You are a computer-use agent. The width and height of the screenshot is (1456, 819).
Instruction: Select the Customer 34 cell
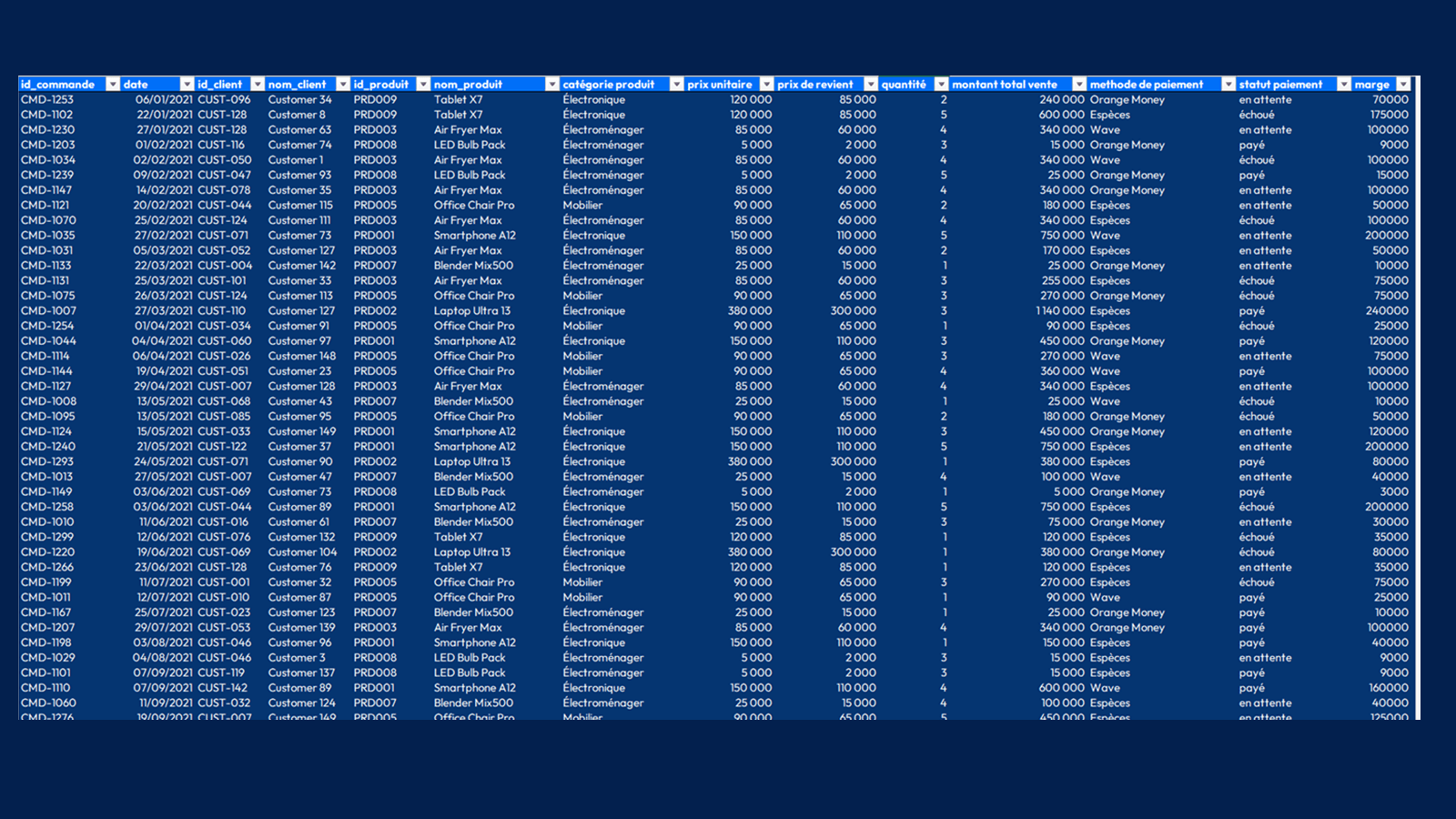(x=298, y=99)
